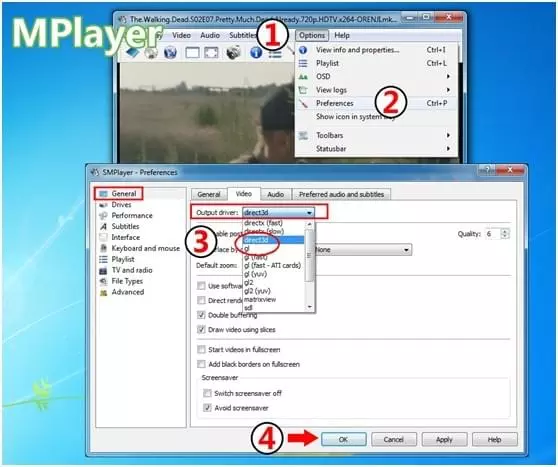
Task: Click the Open file toolbar icon
Action: point(133,53)
